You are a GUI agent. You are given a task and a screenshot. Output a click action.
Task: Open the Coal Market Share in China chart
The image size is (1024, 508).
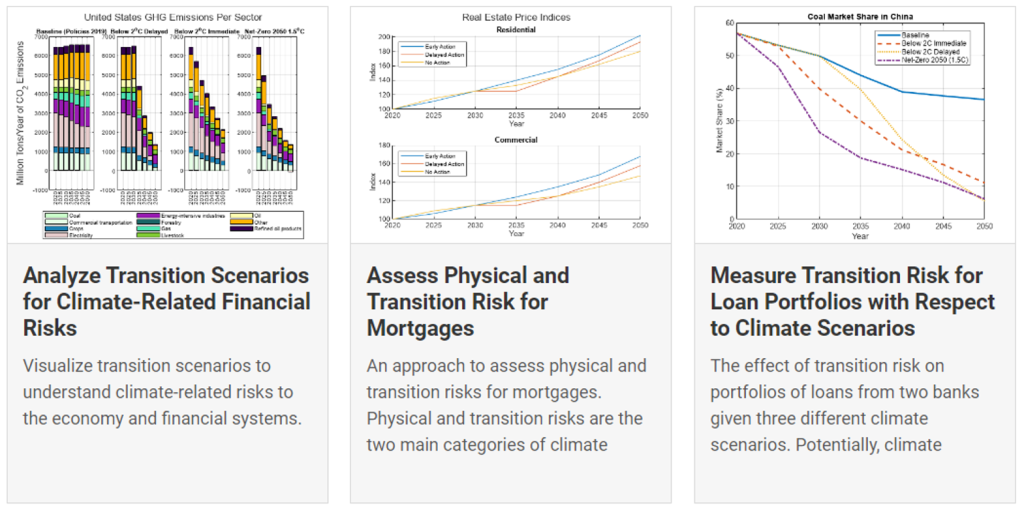click(x=853, y=125)
